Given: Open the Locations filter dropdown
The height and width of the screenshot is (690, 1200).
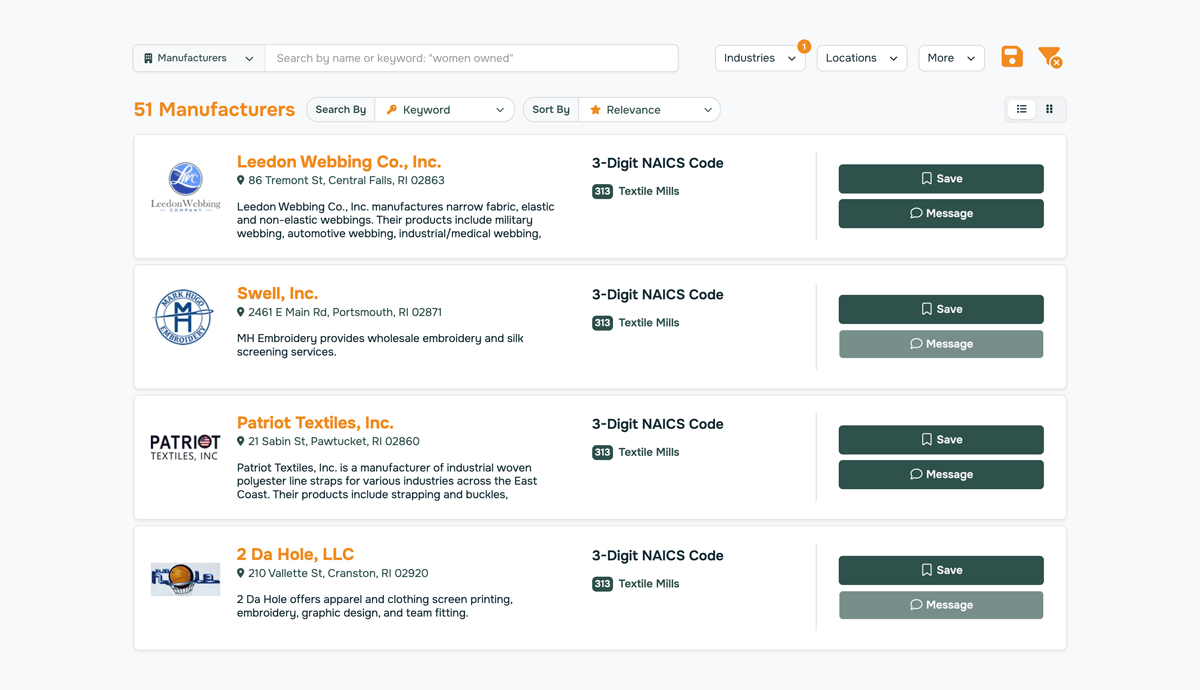Looking at the screenshot, I should coord(862,58).
